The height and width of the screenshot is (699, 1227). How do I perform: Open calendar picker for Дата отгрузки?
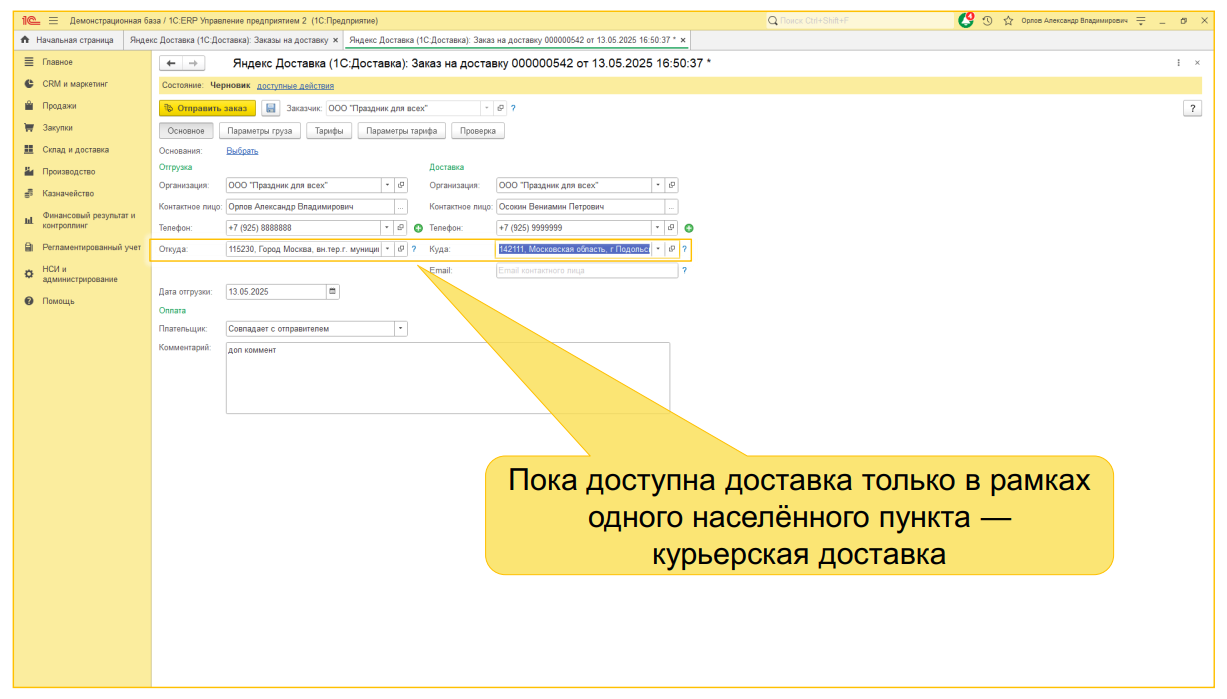click(x=333, y=292)
